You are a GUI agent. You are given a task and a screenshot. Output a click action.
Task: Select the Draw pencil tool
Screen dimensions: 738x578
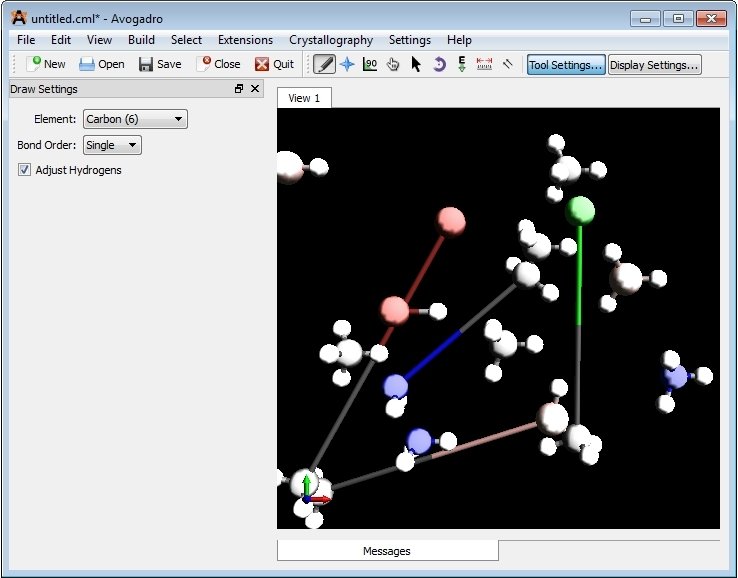(324, 64)
